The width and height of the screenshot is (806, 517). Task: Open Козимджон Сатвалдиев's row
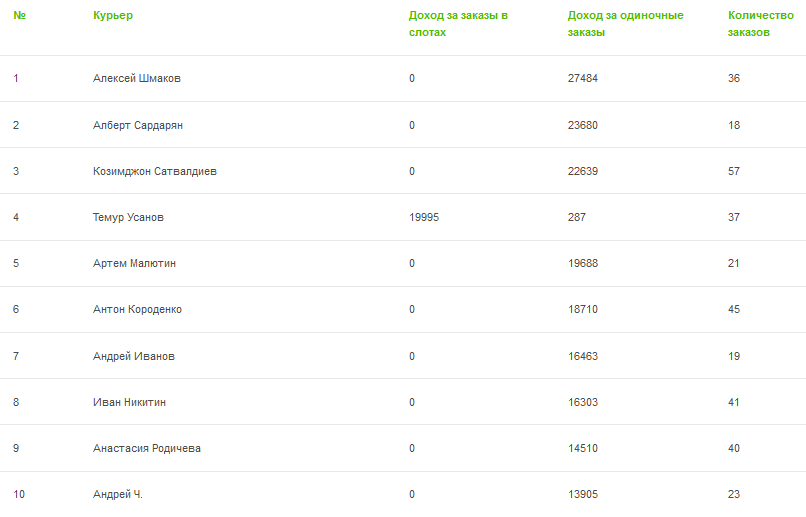tap(155, 171)
